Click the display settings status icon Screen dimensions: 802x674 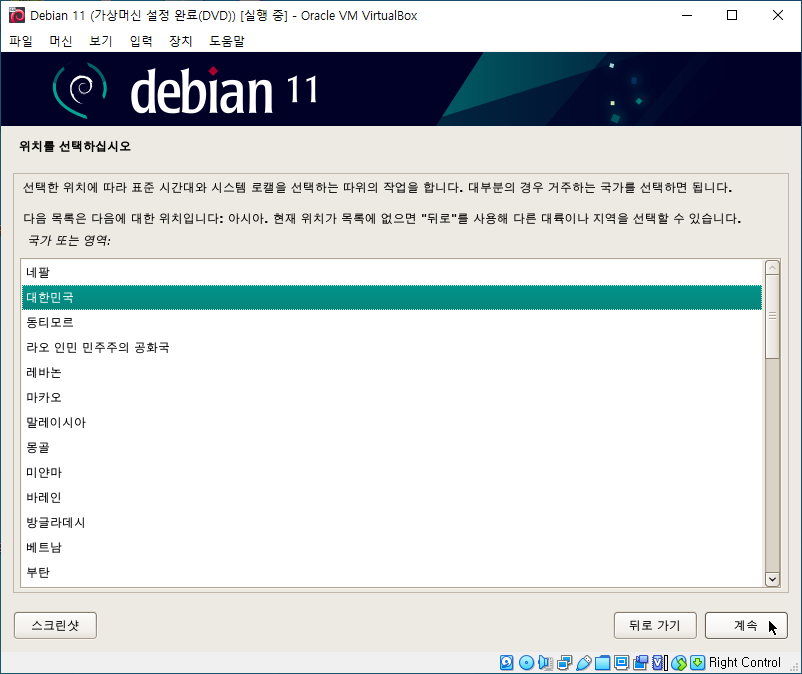[x=621, y=662]
